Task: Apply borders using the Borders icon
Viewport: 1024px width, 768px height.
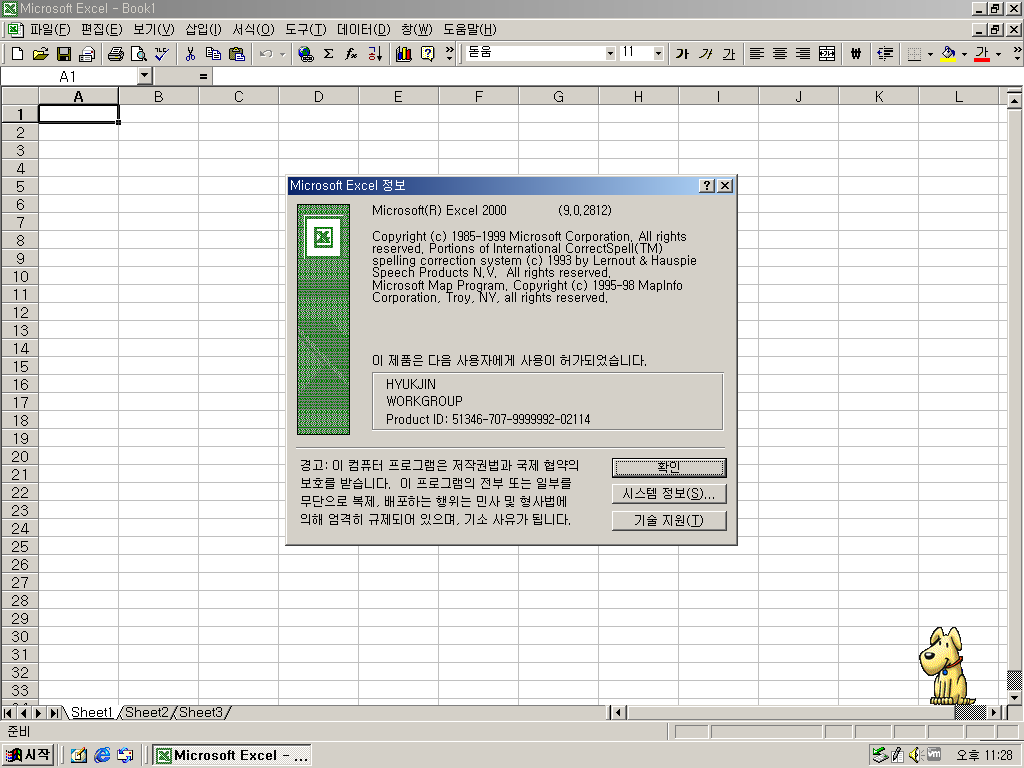Action: click(914, 54)
